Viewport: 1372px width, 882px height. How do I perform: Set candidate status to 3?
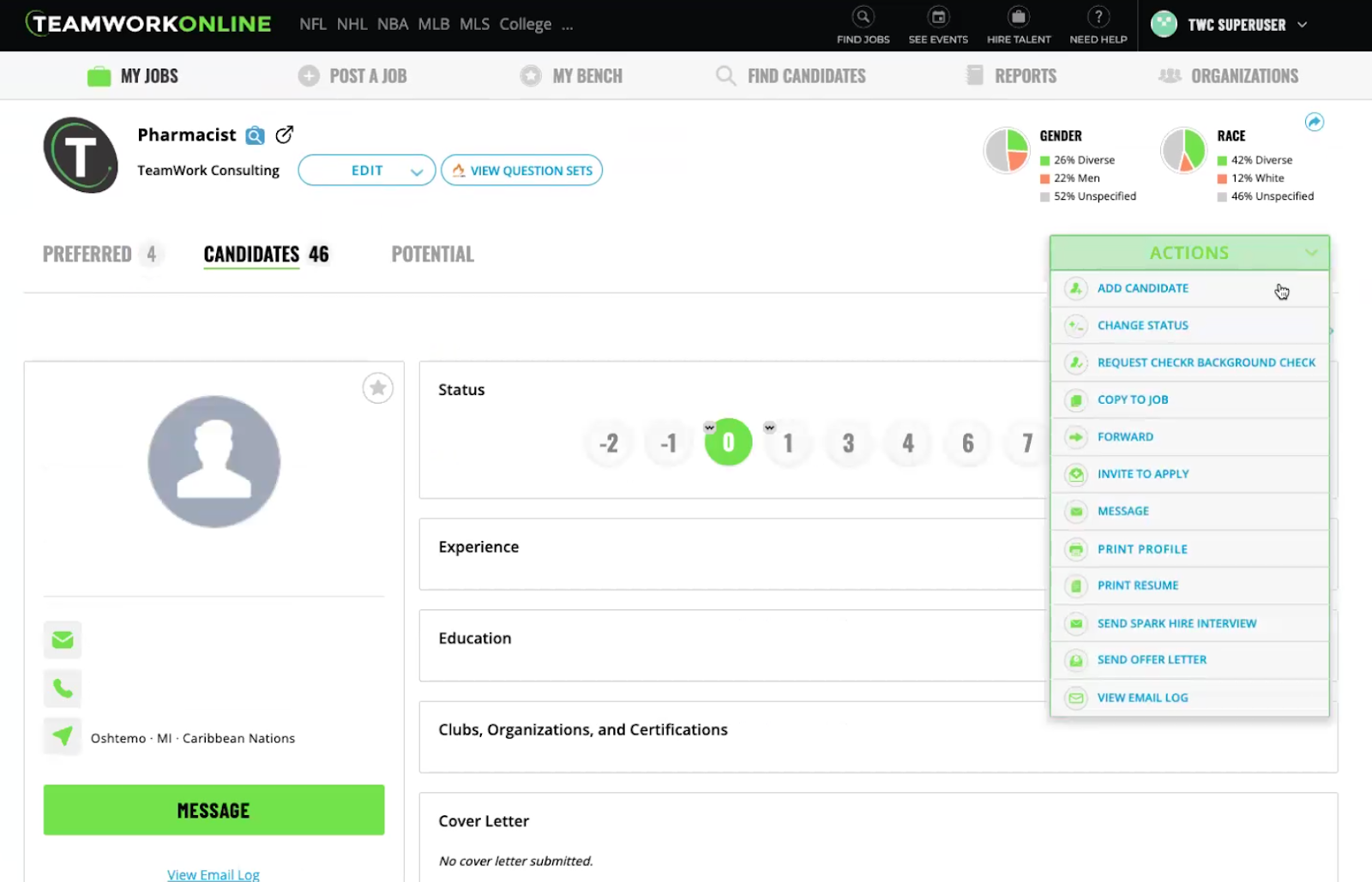click(848, 442)
